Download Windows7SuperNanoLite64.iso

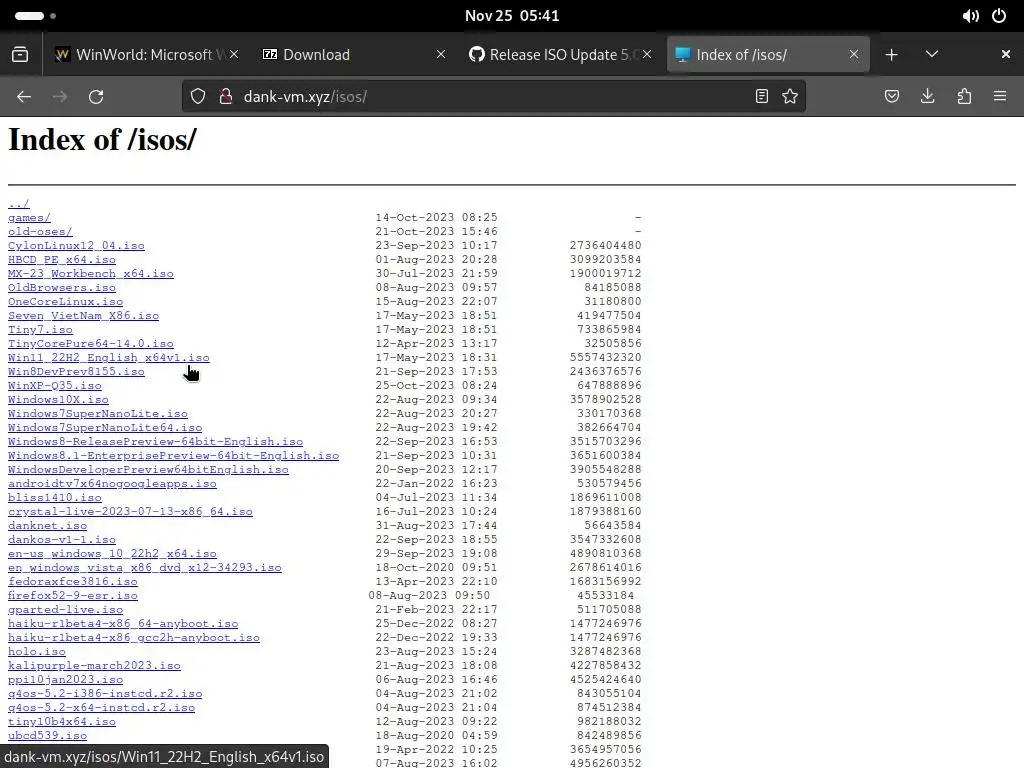(105, 428)
